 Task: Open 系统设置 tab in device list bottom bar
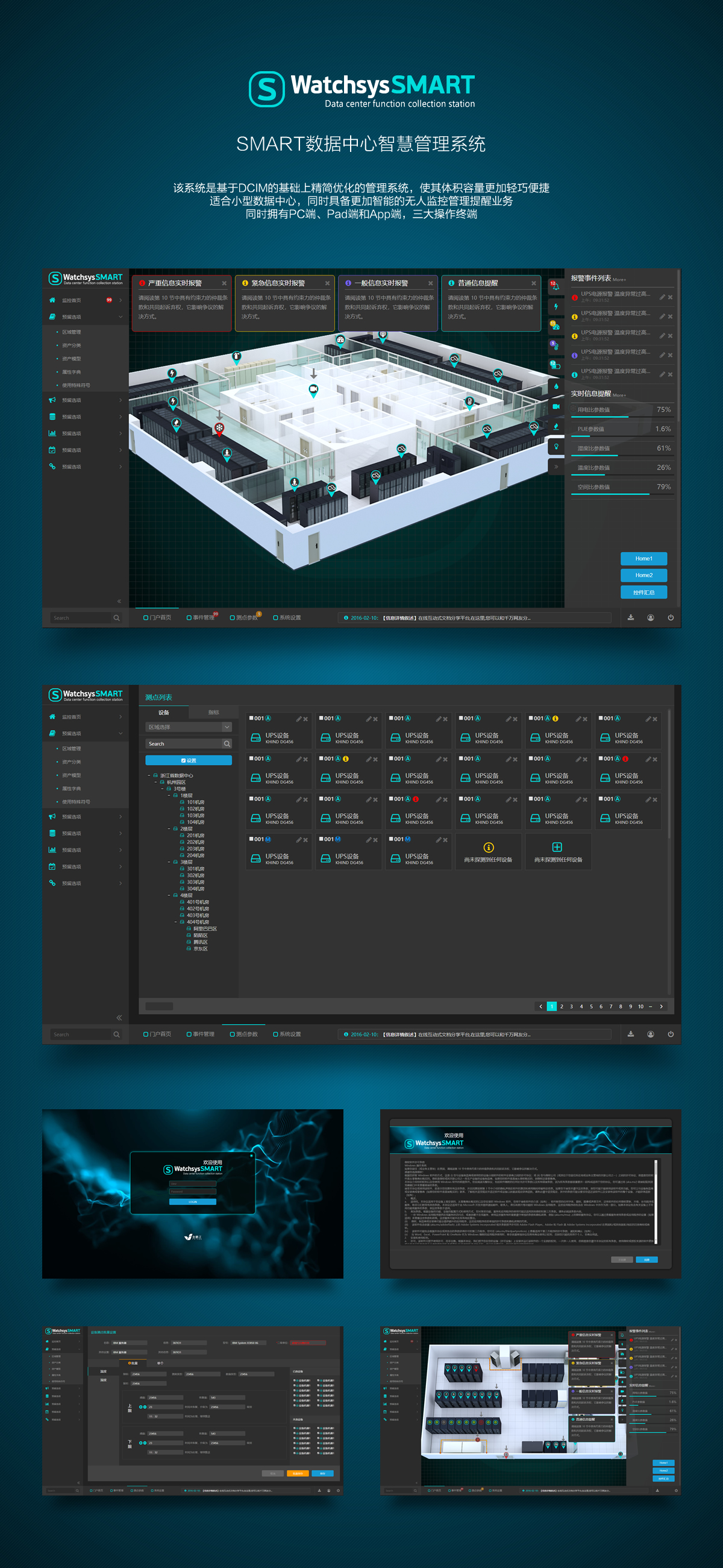(287, 1033)
